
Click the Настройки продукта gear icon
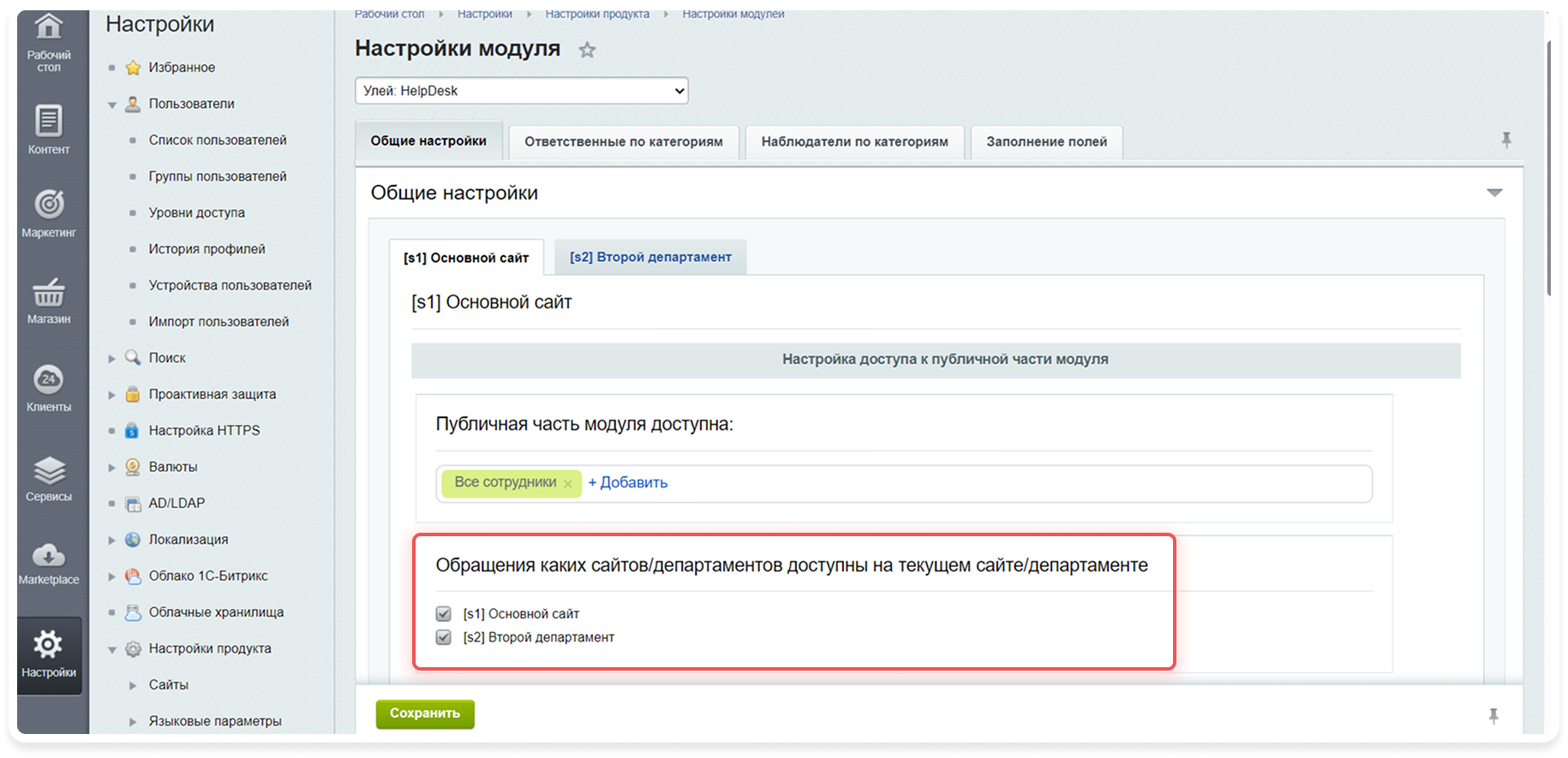133,648
